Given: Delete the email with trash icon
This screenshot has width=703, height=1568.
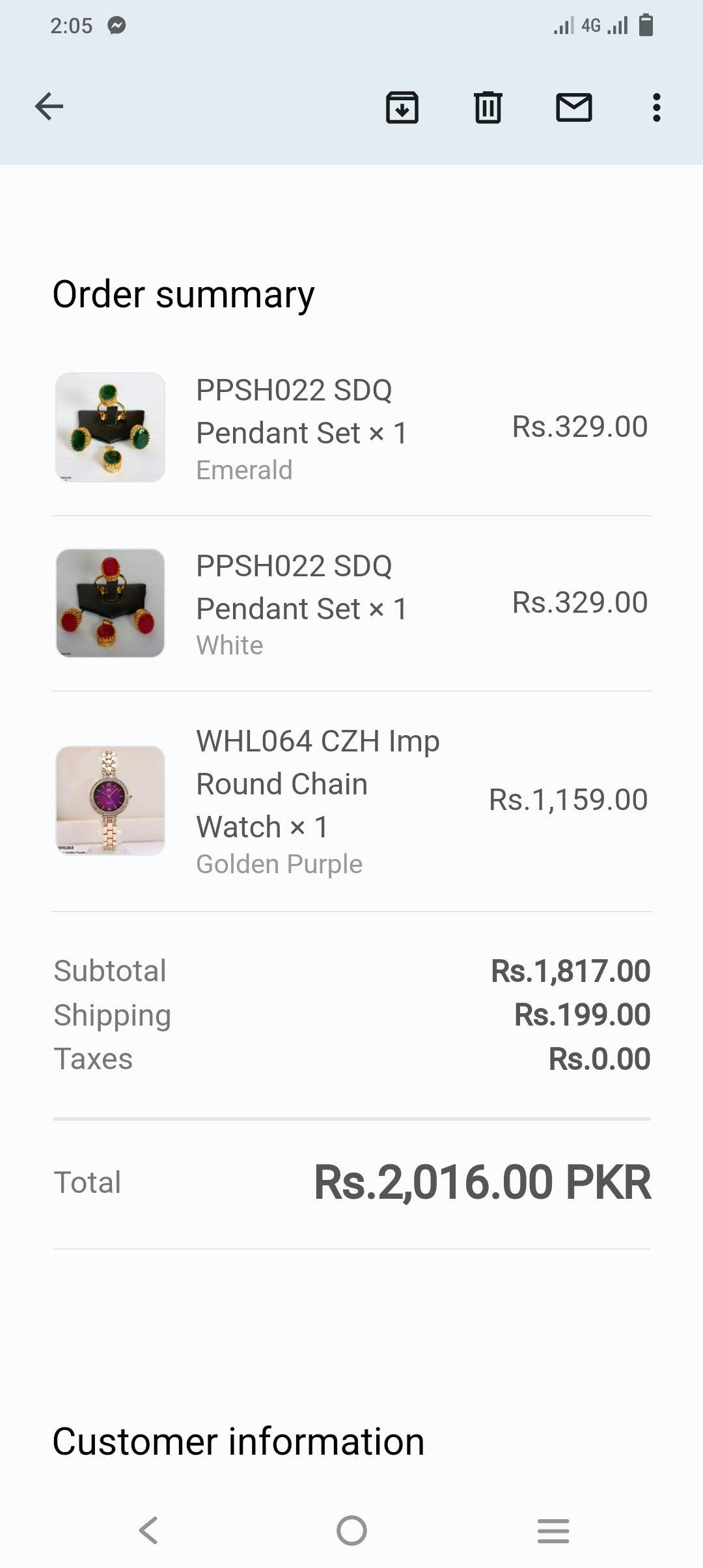Looking at the screenshot, I should (x=488, y=107).
